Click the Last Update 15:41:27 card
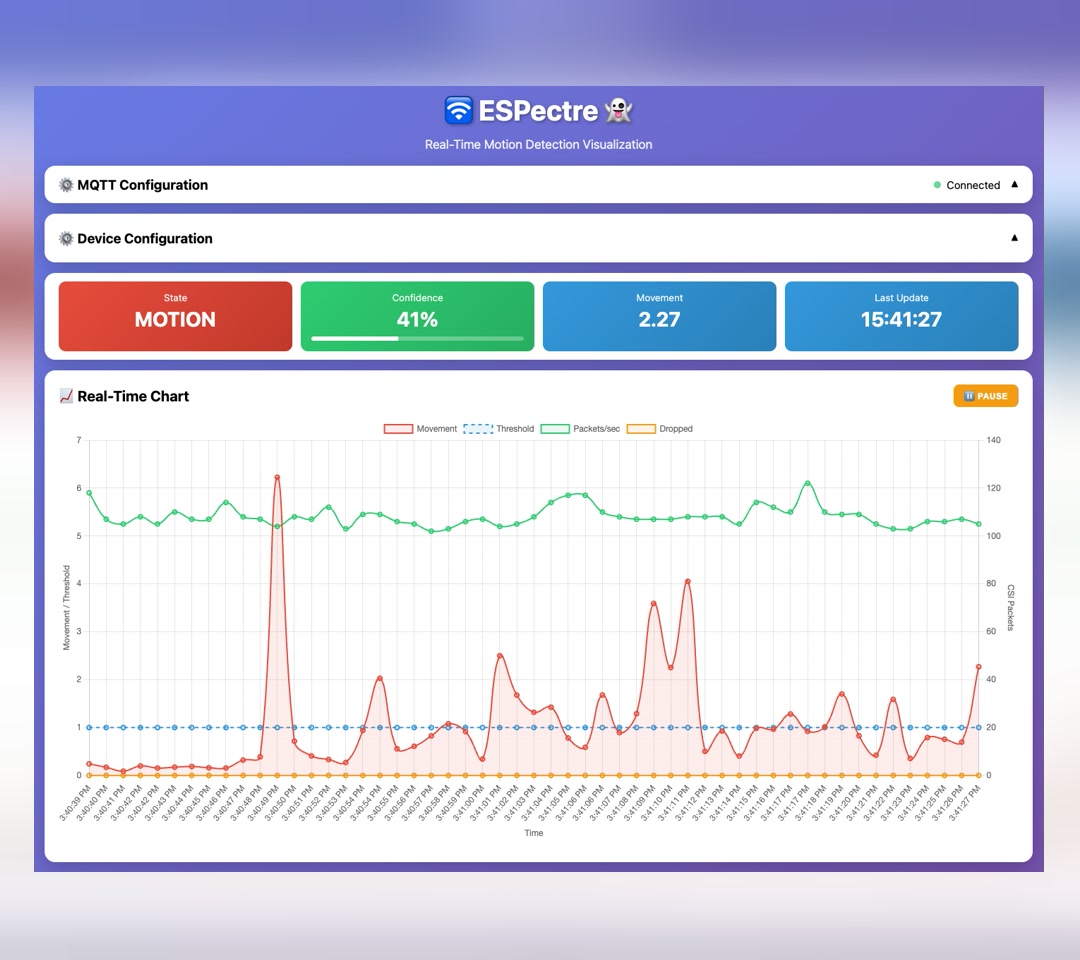Screen dimensions: 1080x960 [x=901, y=316]
